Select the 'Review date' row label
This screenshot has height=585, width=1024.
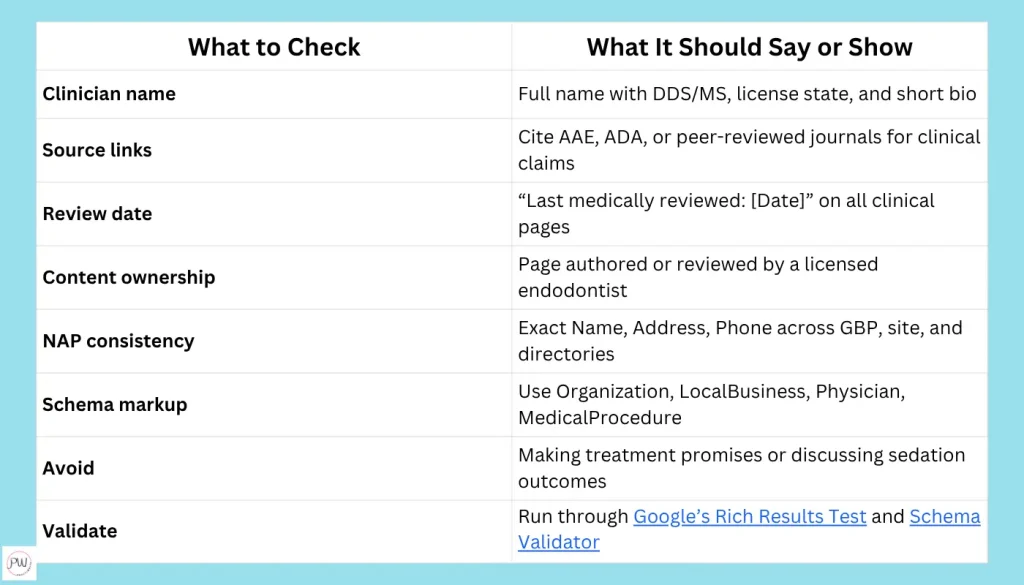click(97, 214)
